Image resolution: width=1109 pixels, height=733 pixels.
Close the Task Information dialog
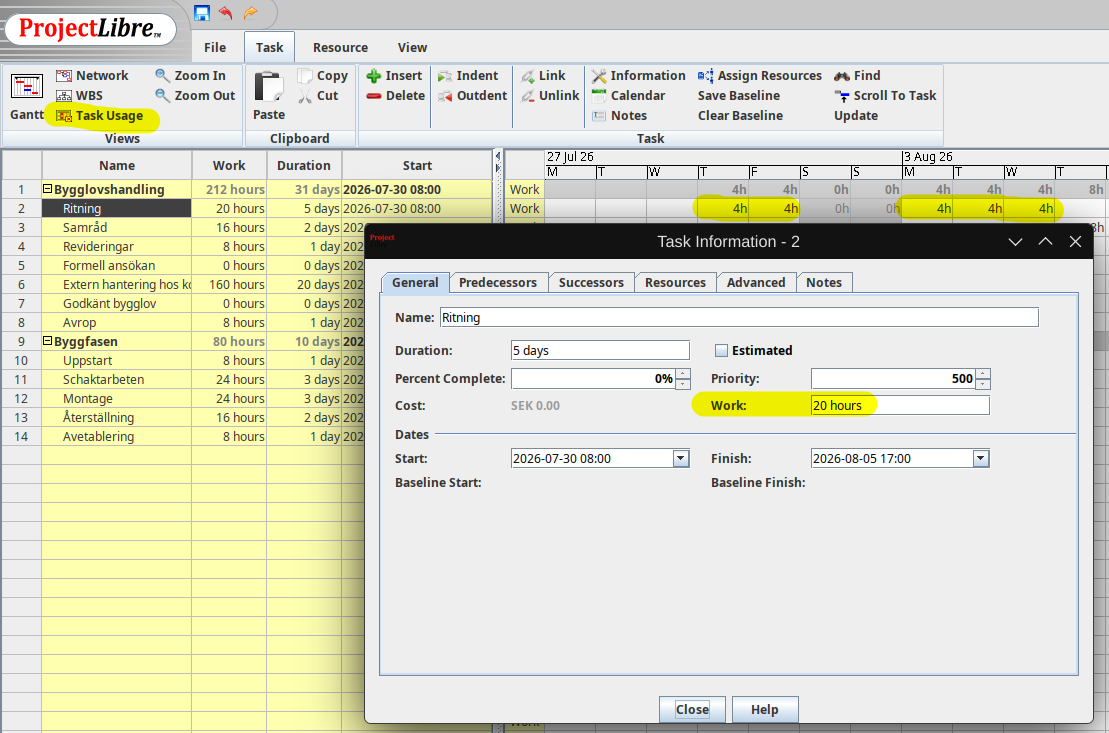tap(692, 709)
